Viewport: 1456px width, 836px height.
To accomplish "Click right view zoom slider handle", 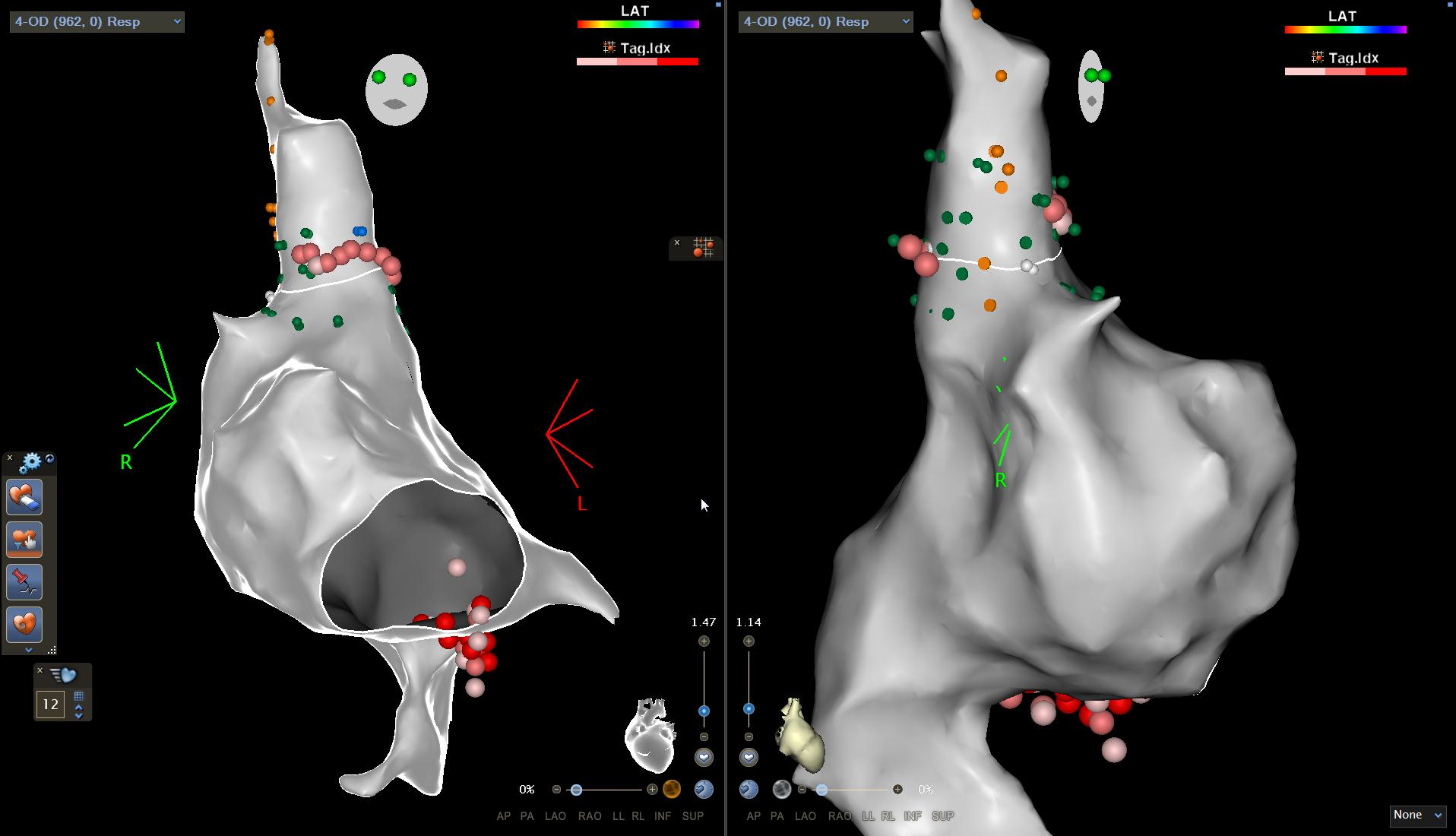I will (749, 709).
